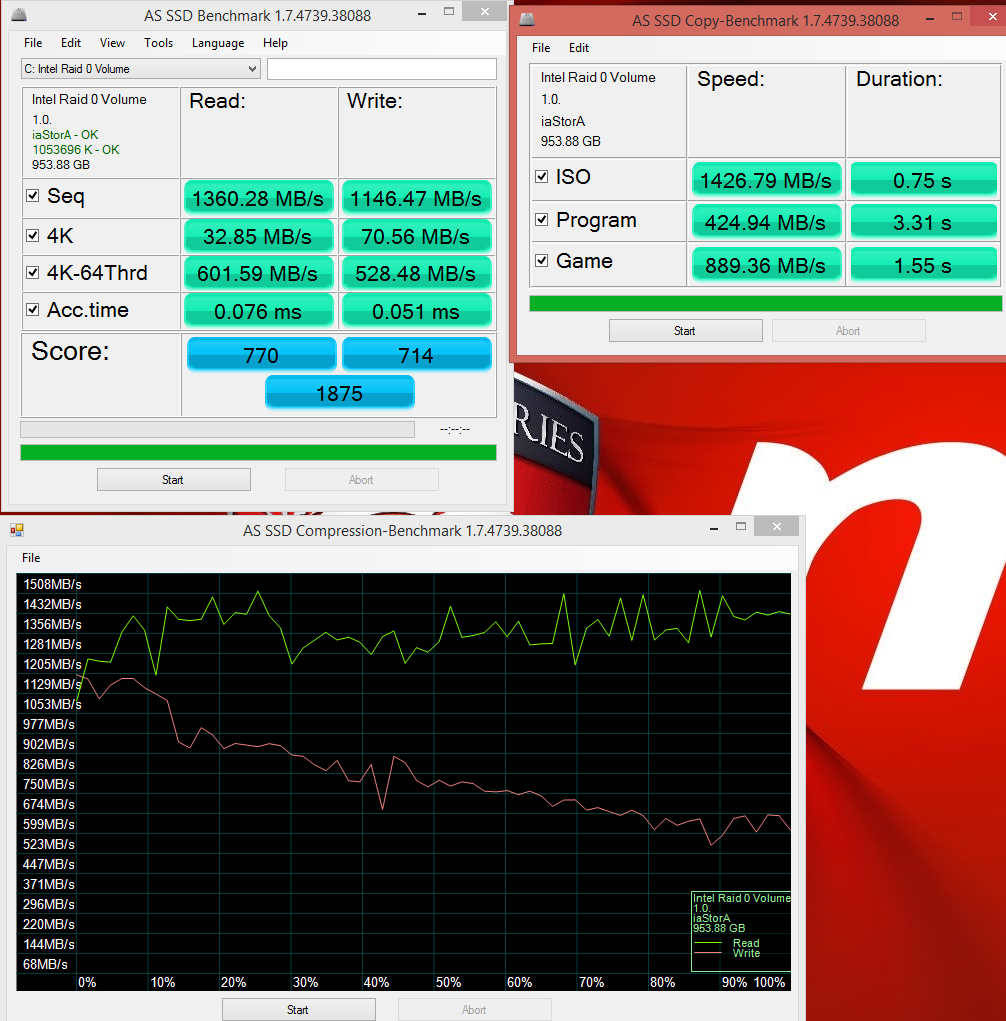
Task: Click Game speed 889.36 MB/s
Action: 766,264
